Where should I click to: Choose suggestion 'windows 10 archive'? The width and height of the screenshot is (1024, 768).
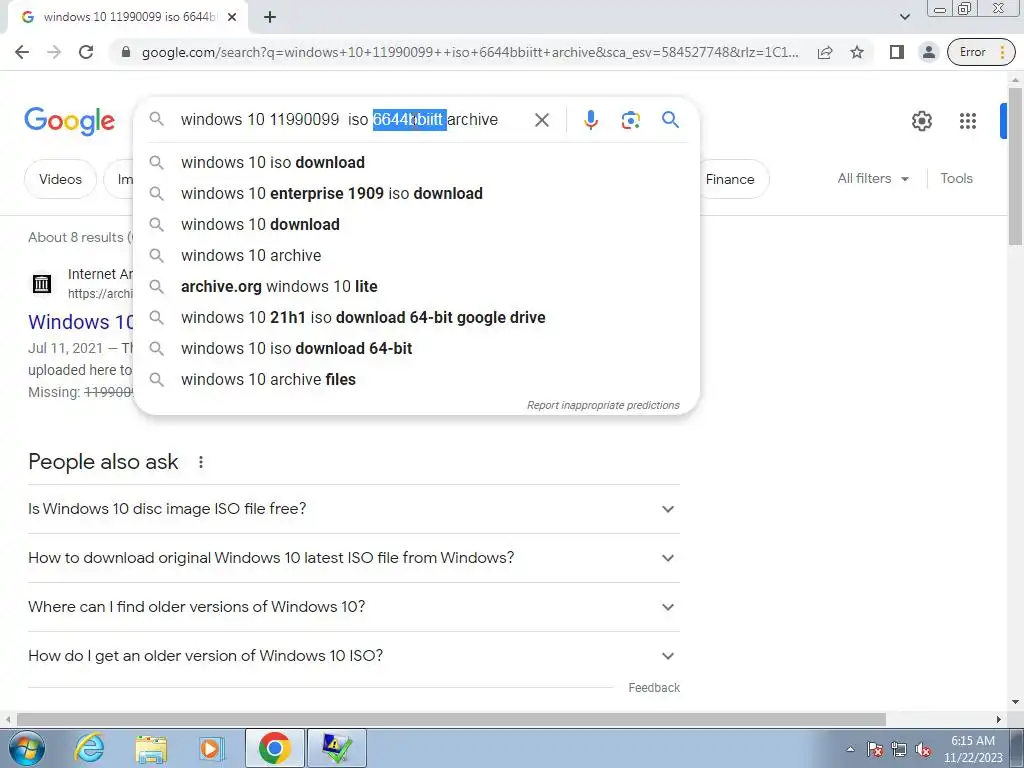pos(416,255)
